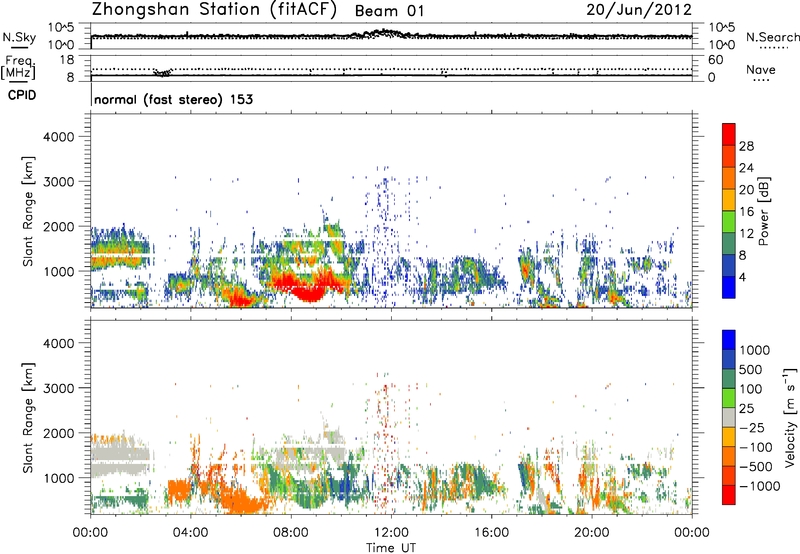Click the "18" tick on the frequency axis
The width and height of the screenshot is (800, 554).
tap(67, 60)
